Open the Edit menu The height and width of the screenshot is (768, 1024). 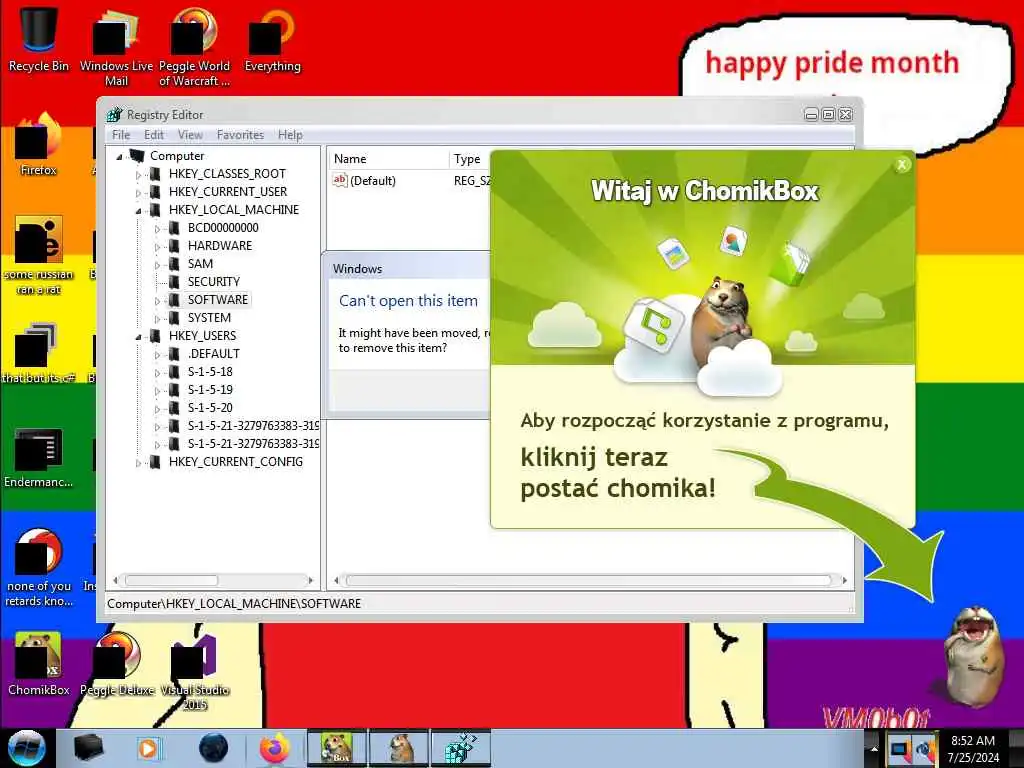tap(153, 135)
